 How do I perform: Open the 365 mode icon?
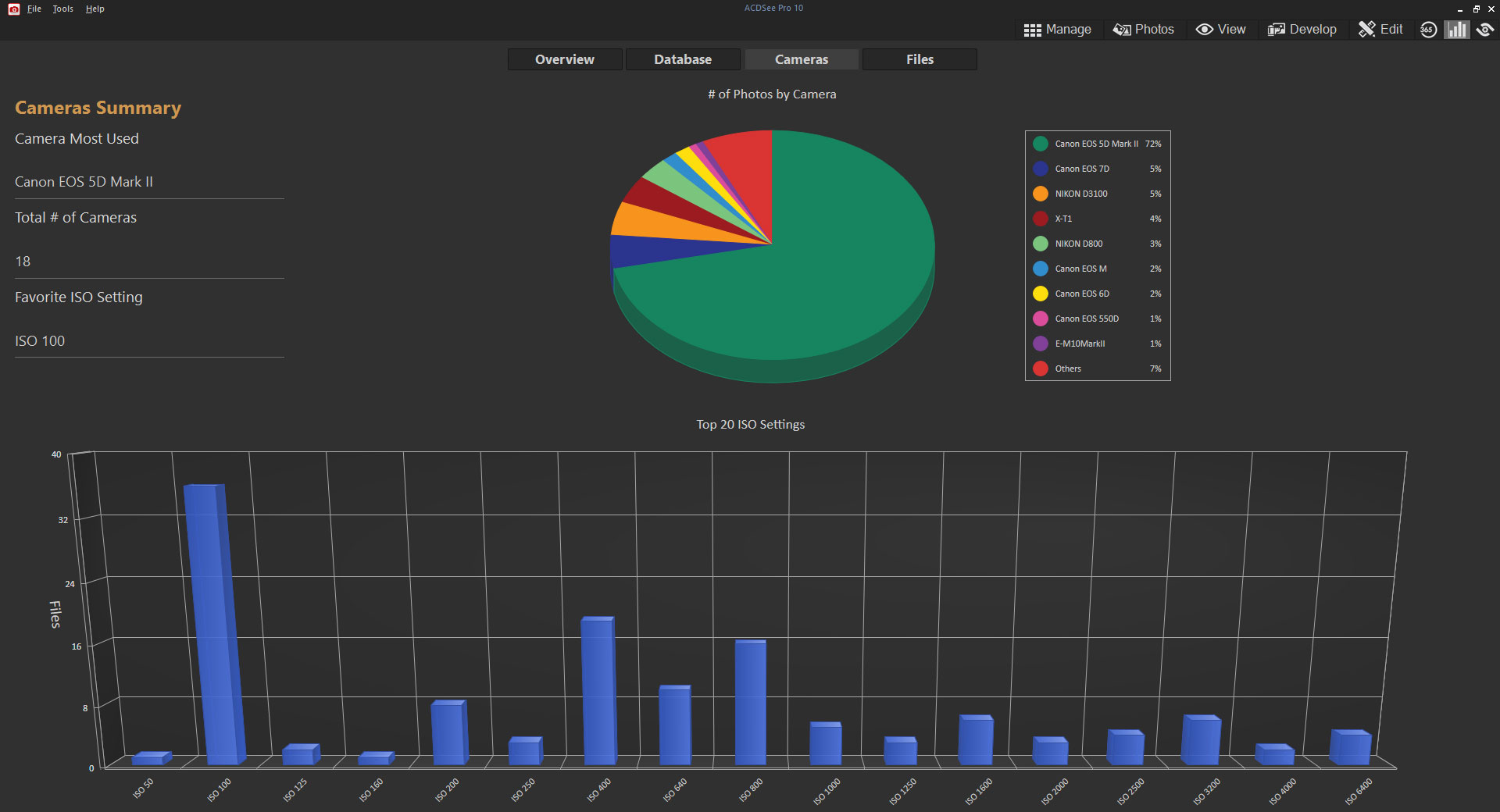(x=1428, y=30)
